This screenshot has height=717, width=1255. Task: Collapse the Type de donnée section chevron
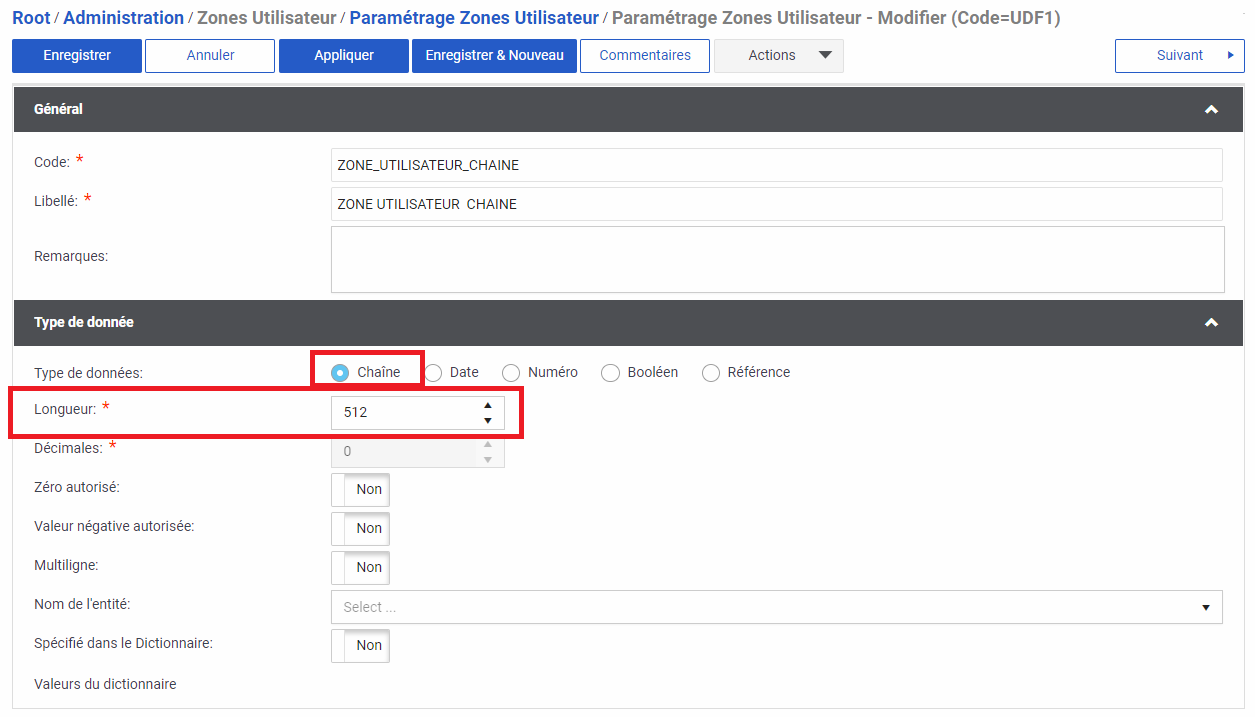pos(1211,323)
